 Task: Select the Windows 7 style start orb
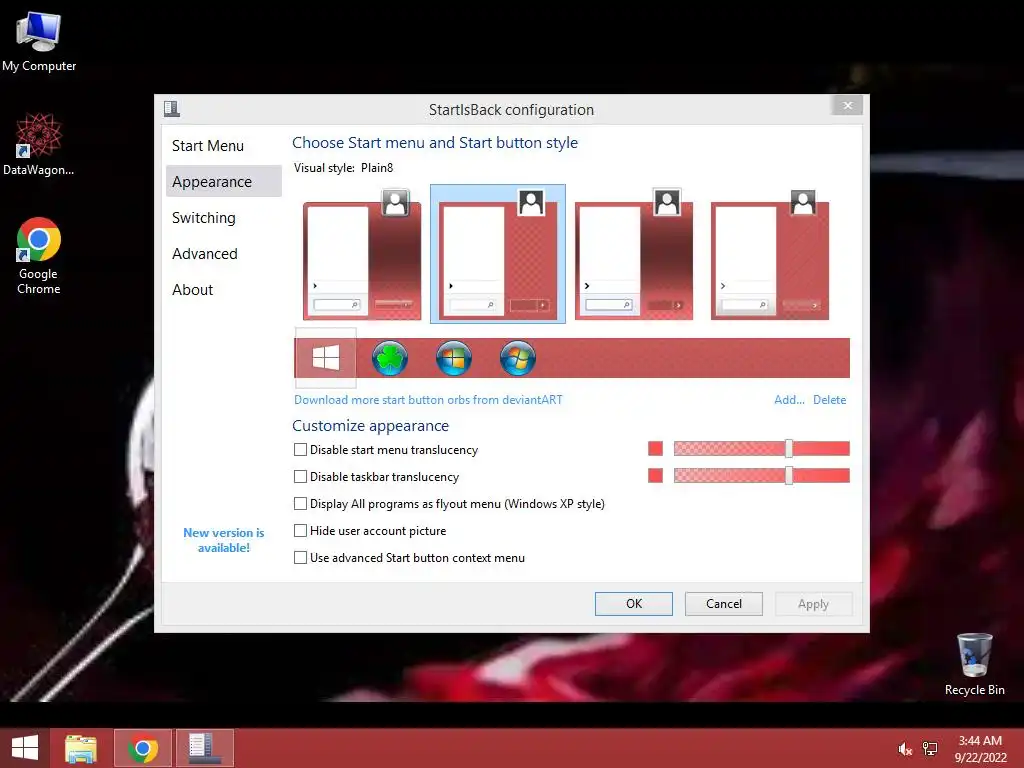point(518,358)
